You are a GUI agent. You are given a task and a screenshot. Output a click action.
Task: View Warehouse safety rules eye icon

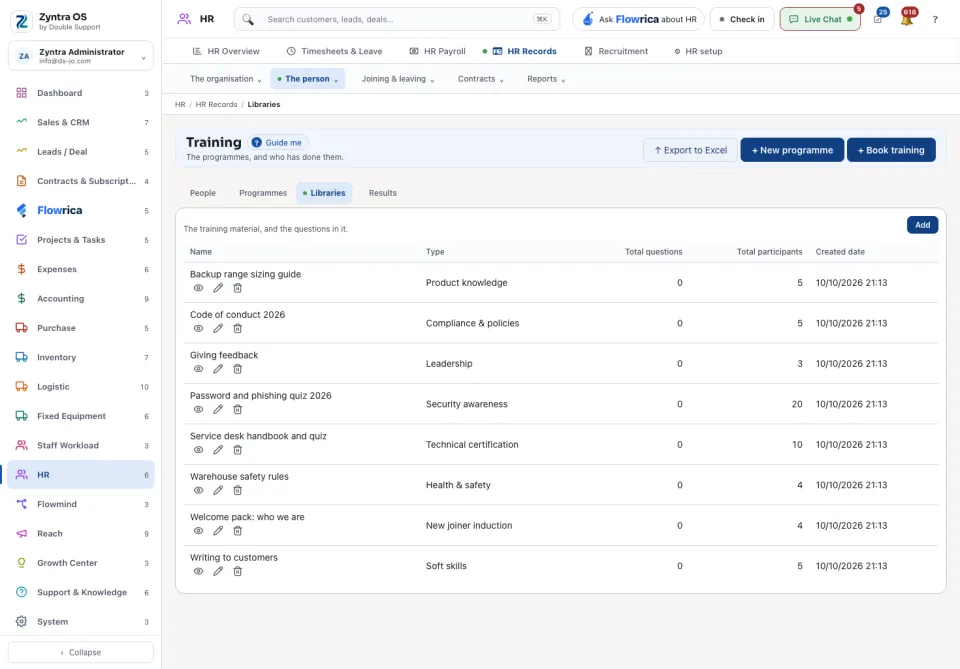click(198, 490)
